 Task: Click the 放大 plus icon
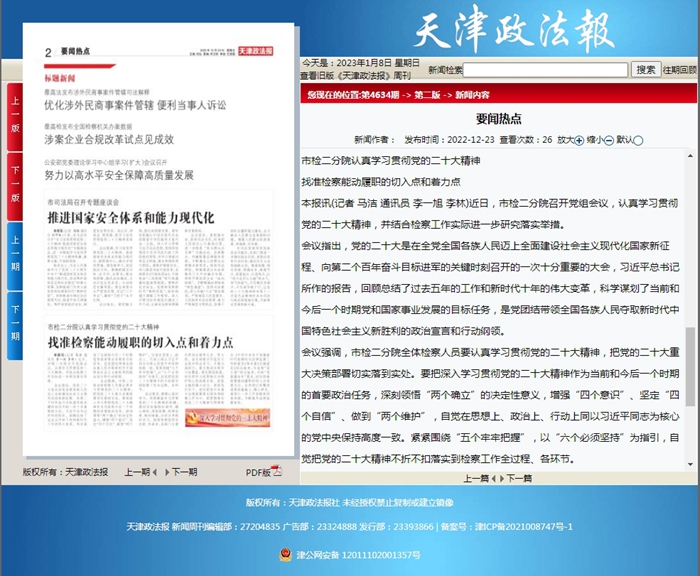pos(579,141)
